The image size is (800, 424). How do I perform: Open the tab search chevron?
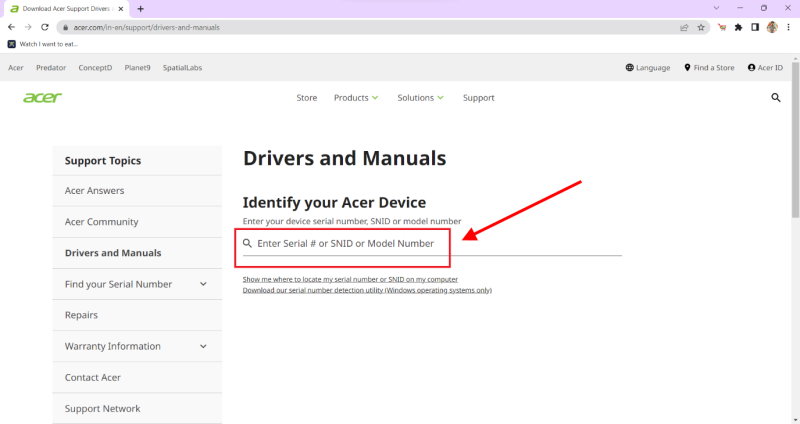(x=716, y=8)
